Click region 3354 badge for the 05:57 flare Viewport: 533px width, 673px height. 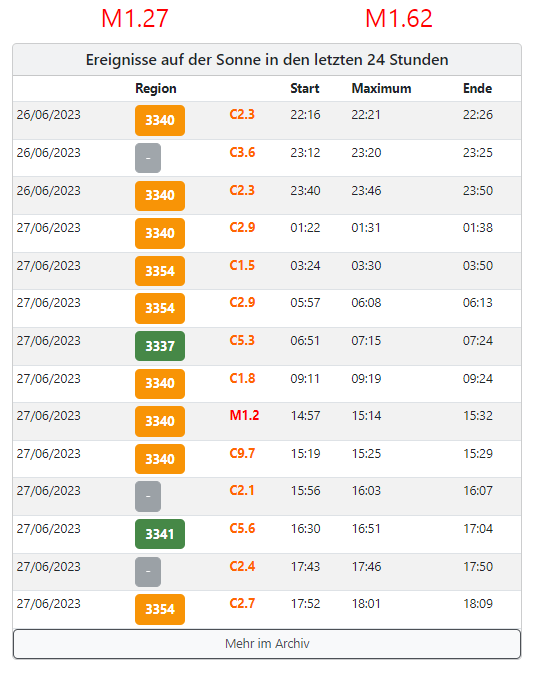click(160, 308)
